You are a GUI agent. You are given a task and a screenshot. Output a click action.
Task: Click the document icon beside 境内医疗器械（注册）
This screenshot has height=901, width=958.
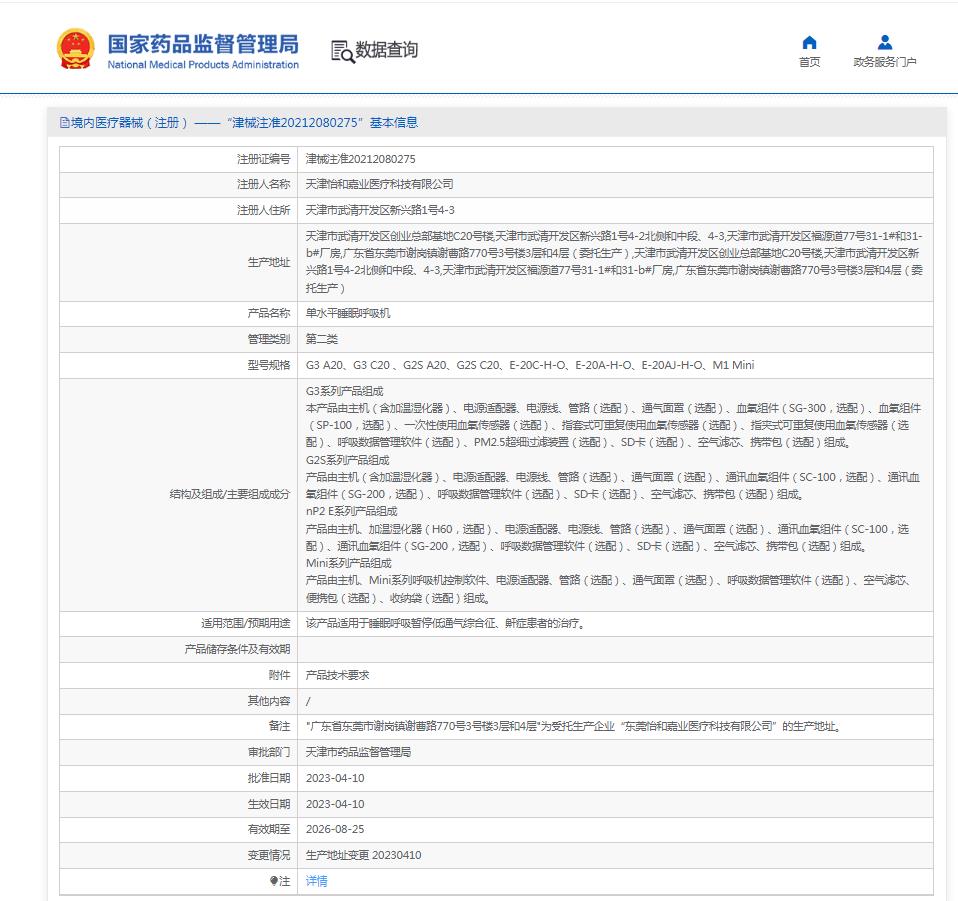point(65,122)
